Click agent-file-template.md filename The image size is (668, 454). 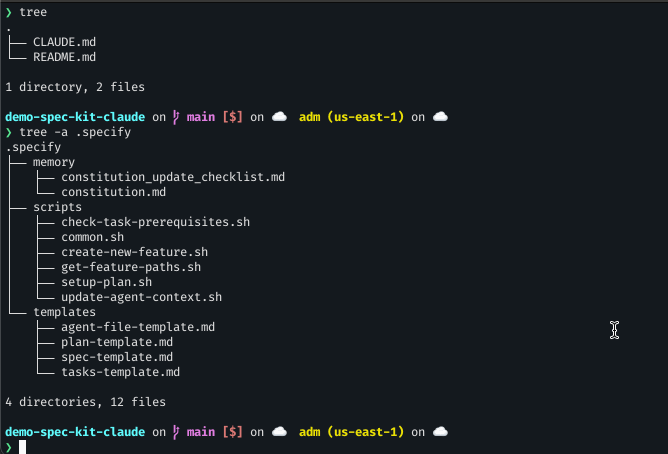point(138,327)
